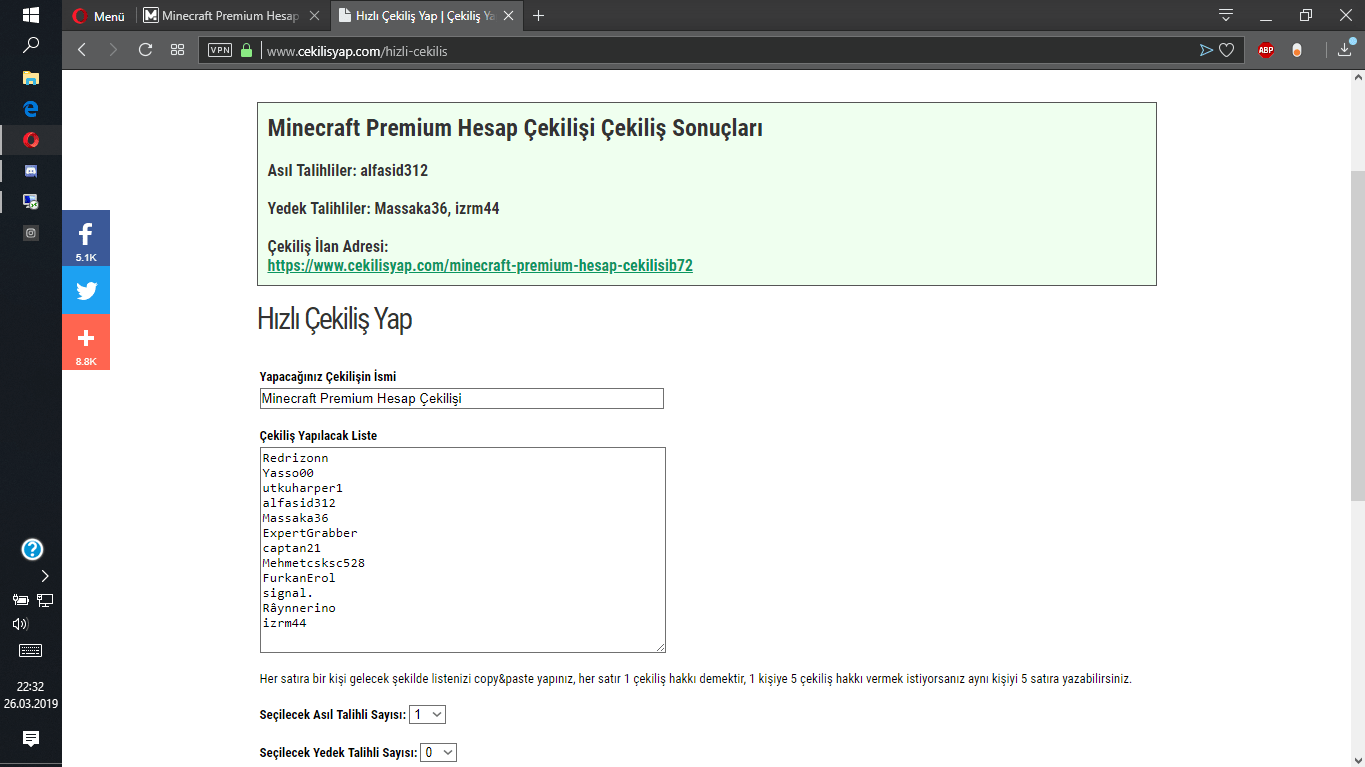Reload the current page
This screenshot has height=767, width=1365.
tap(145, 50)
